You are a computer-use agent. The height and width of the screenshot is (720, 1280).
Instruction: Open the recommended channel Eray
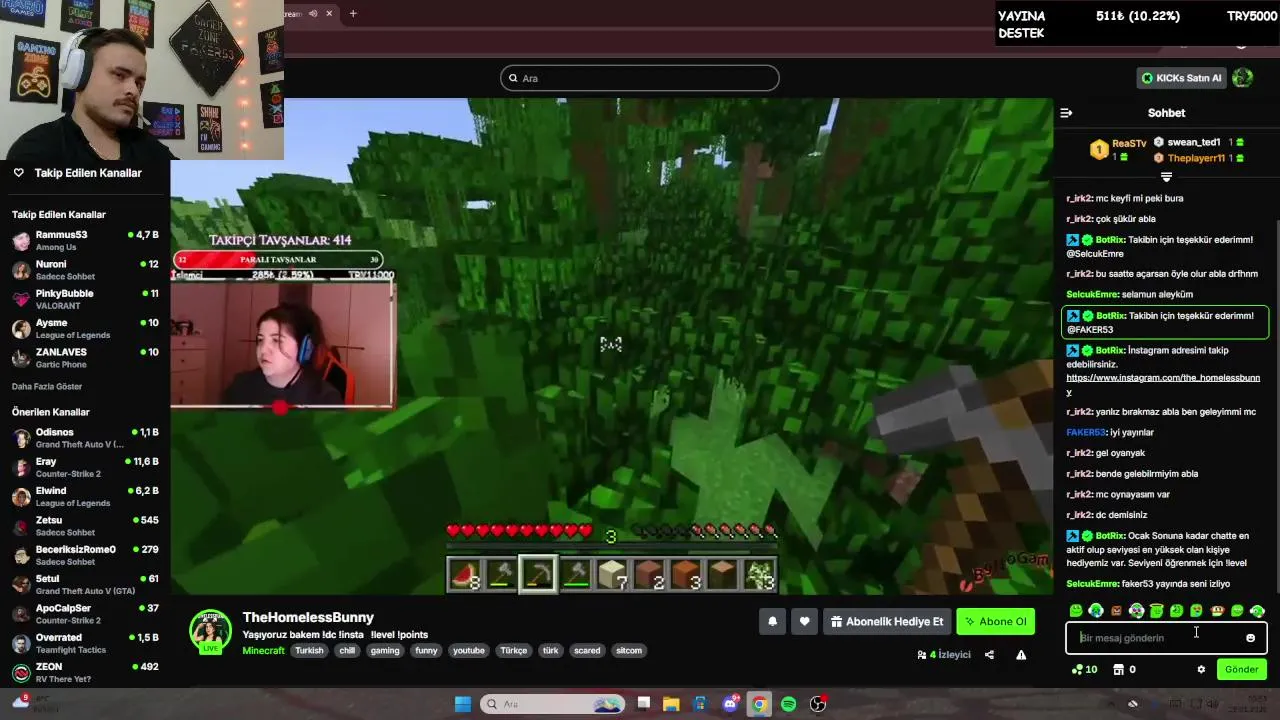click(85, 467)
